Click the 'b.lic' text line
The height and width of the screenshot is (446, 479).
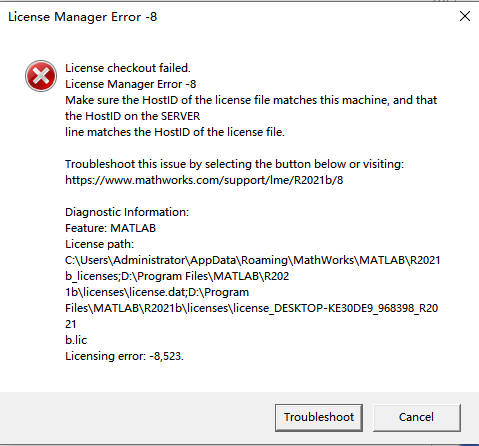click(76, 340)
